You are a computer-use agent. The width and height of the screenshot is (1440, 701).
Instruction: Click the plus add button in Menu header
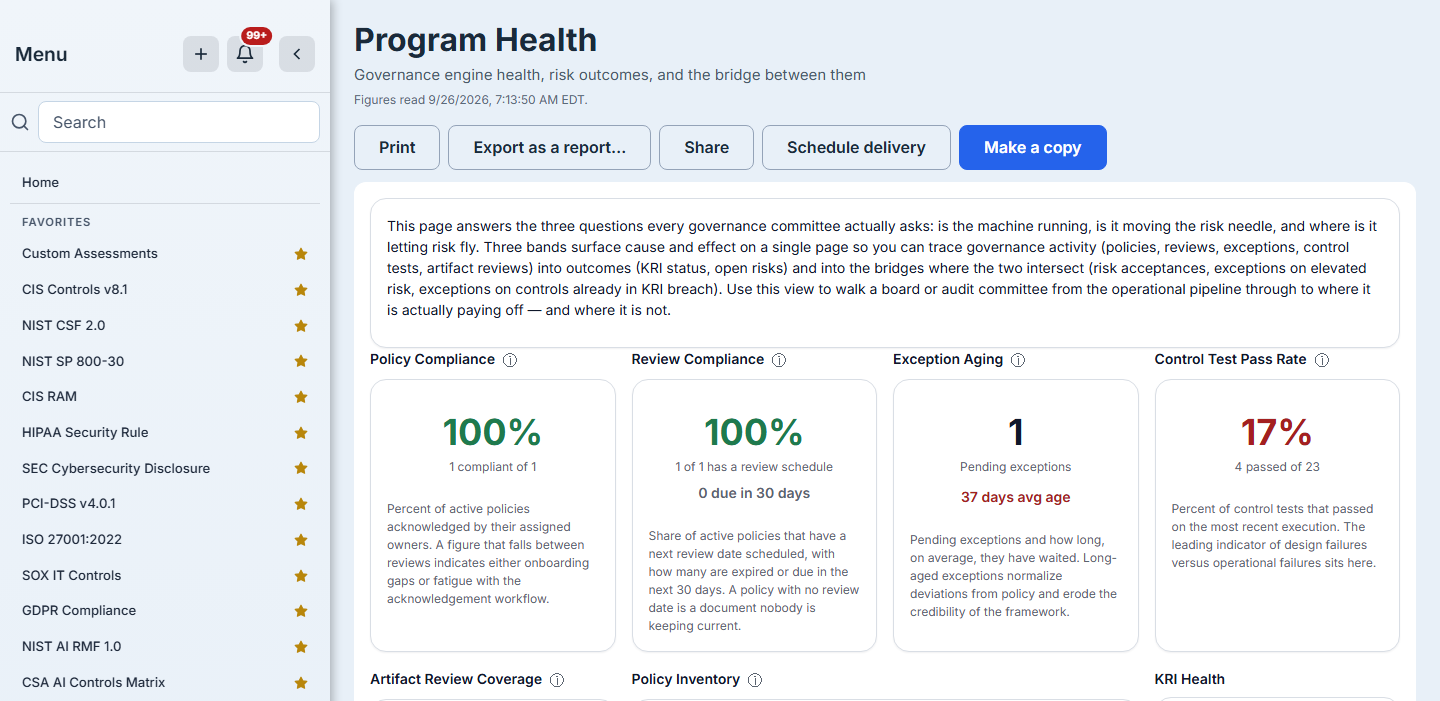point(201,54)
